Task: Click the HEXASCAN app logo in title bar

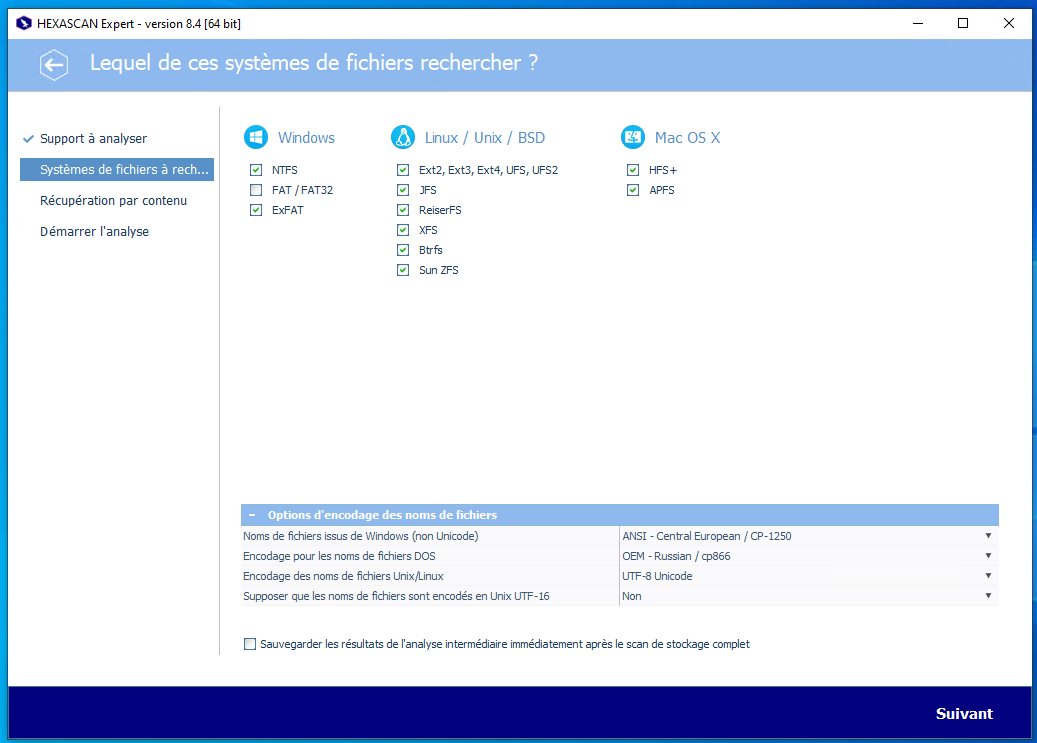Action: (24, 24)
